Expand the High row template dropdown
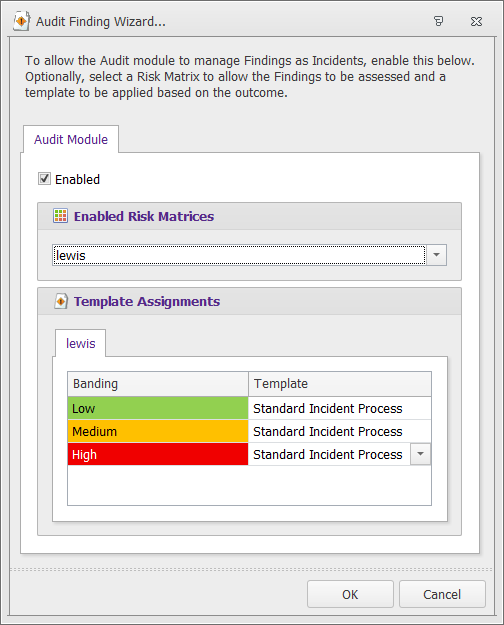504x625 pixels. pos(420,454)
